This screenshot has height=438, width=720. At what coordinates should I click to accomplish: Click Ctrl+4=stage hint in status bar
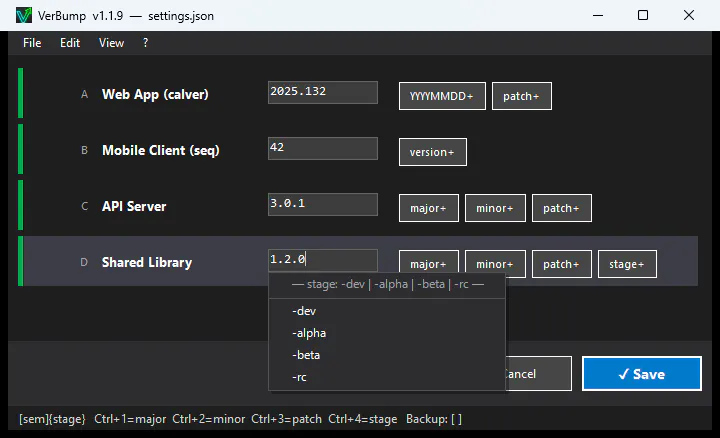pyautogui.click(x=363, y=419)
